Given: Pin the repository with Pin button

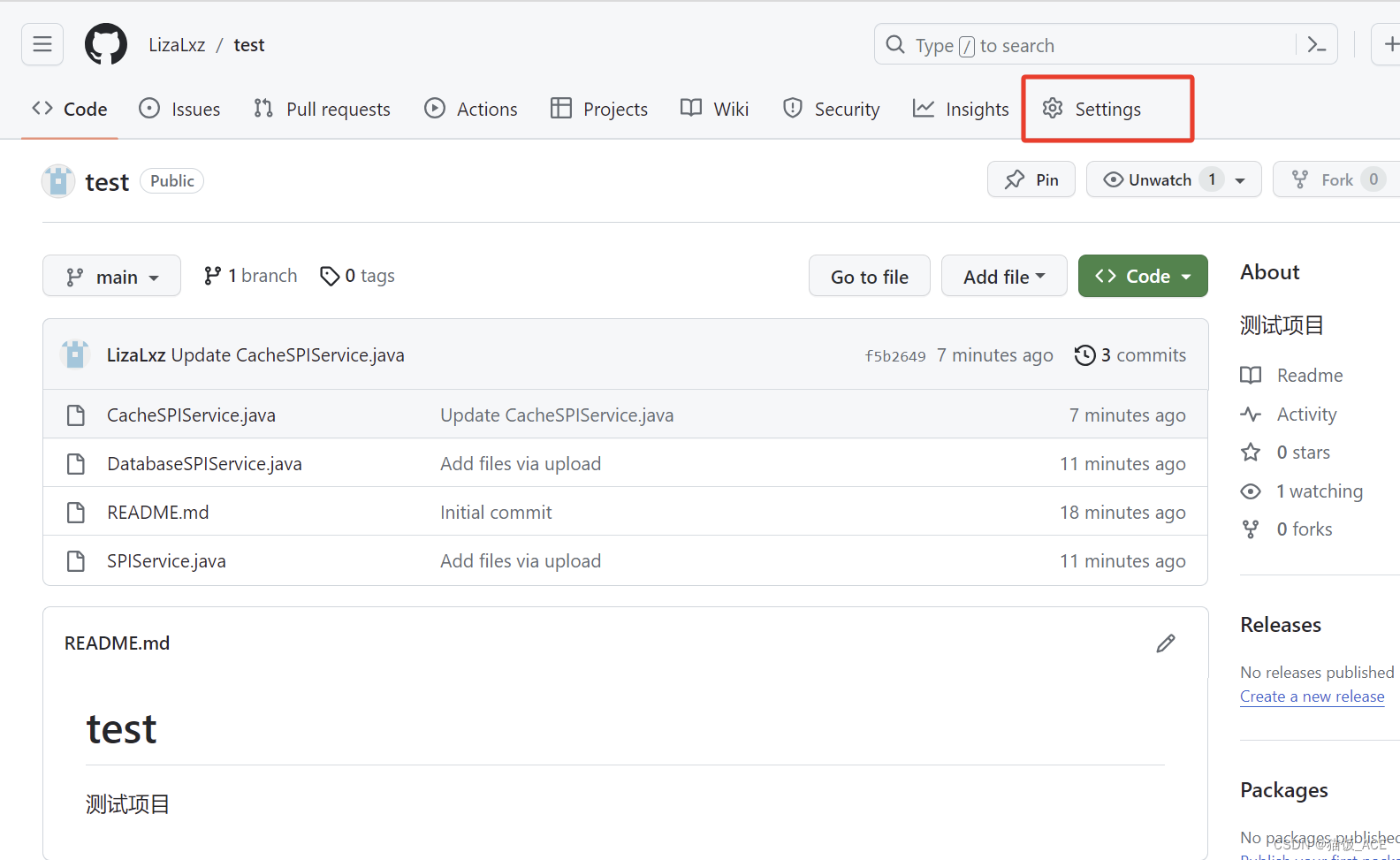Looking at the screenshot, I should (1031, 179).
